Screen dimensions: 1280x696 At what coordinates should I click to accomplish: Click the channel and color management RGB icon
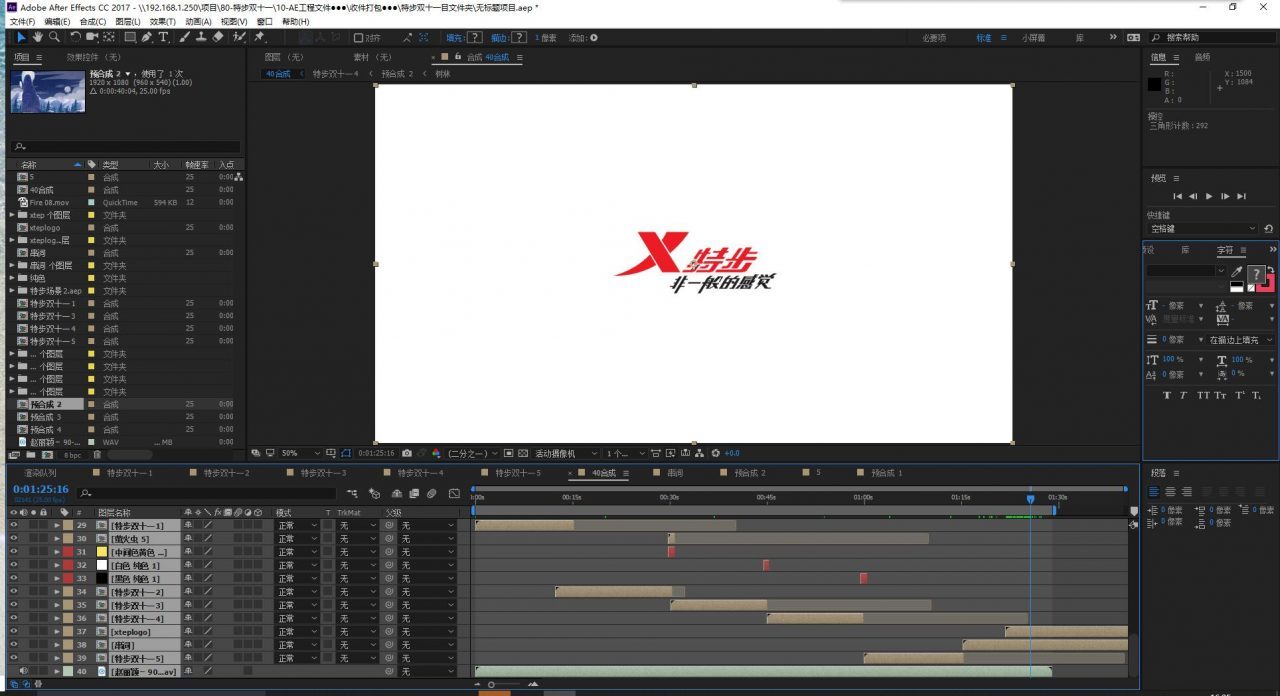(435, 453)
